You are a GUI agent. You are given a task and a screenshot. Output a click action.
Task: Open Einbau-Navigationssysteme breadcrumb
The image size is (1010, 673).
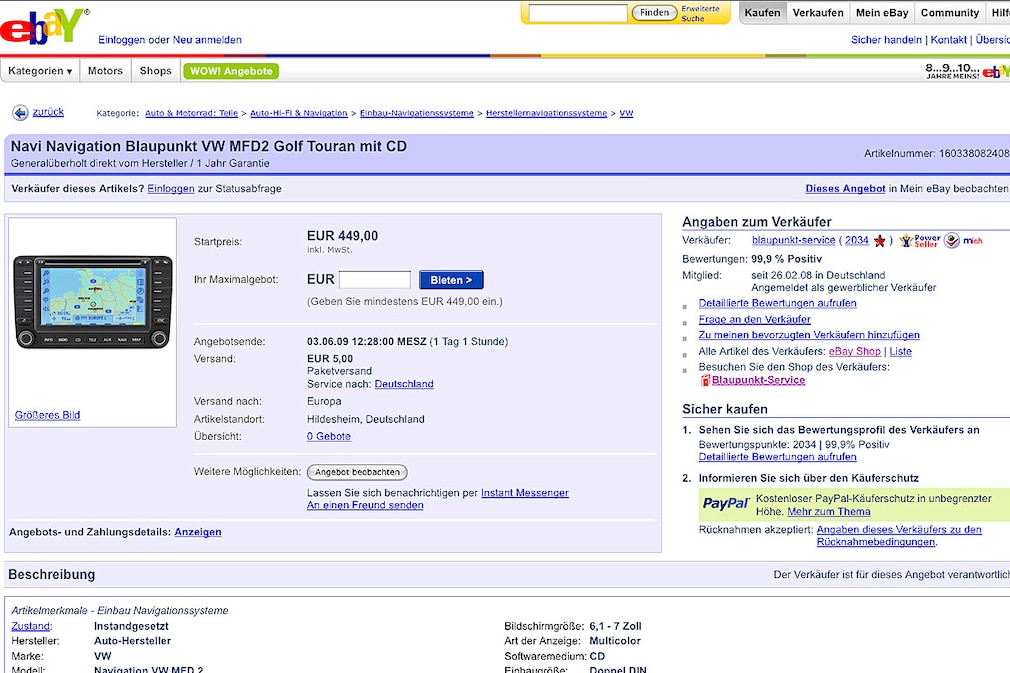417,113
